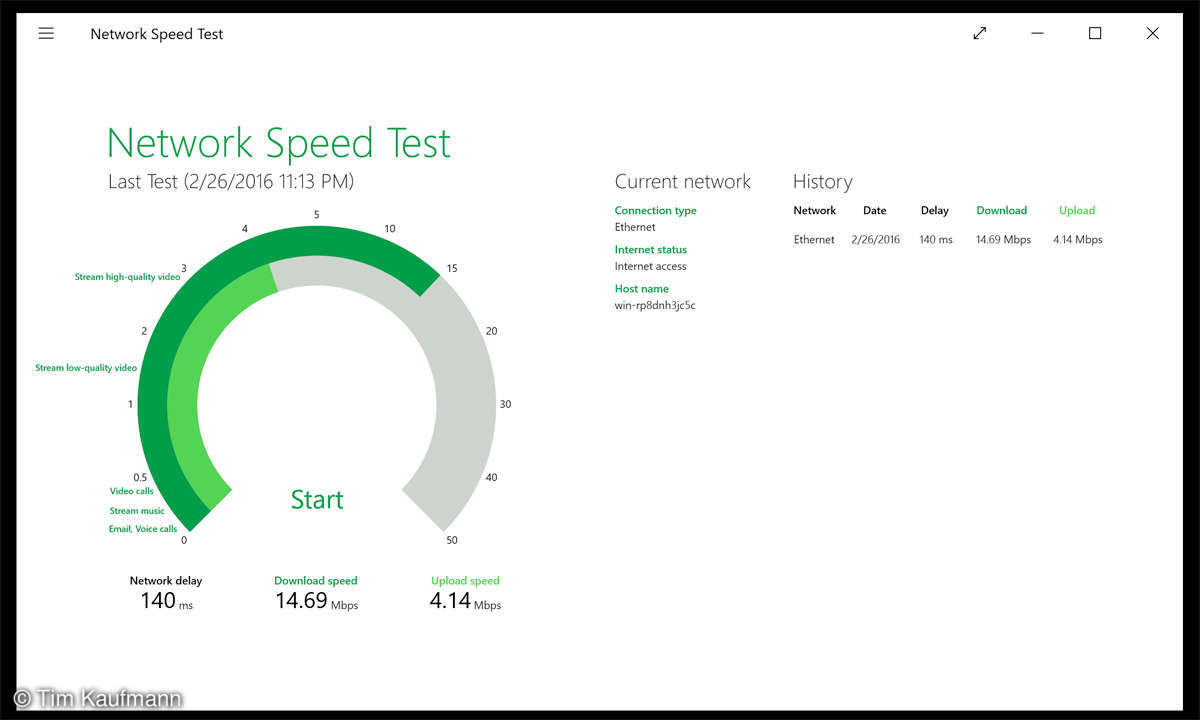This screenshot has height=720, width=1200.
Task: Click the Last Test timestamp text
Action: [231, 181]
